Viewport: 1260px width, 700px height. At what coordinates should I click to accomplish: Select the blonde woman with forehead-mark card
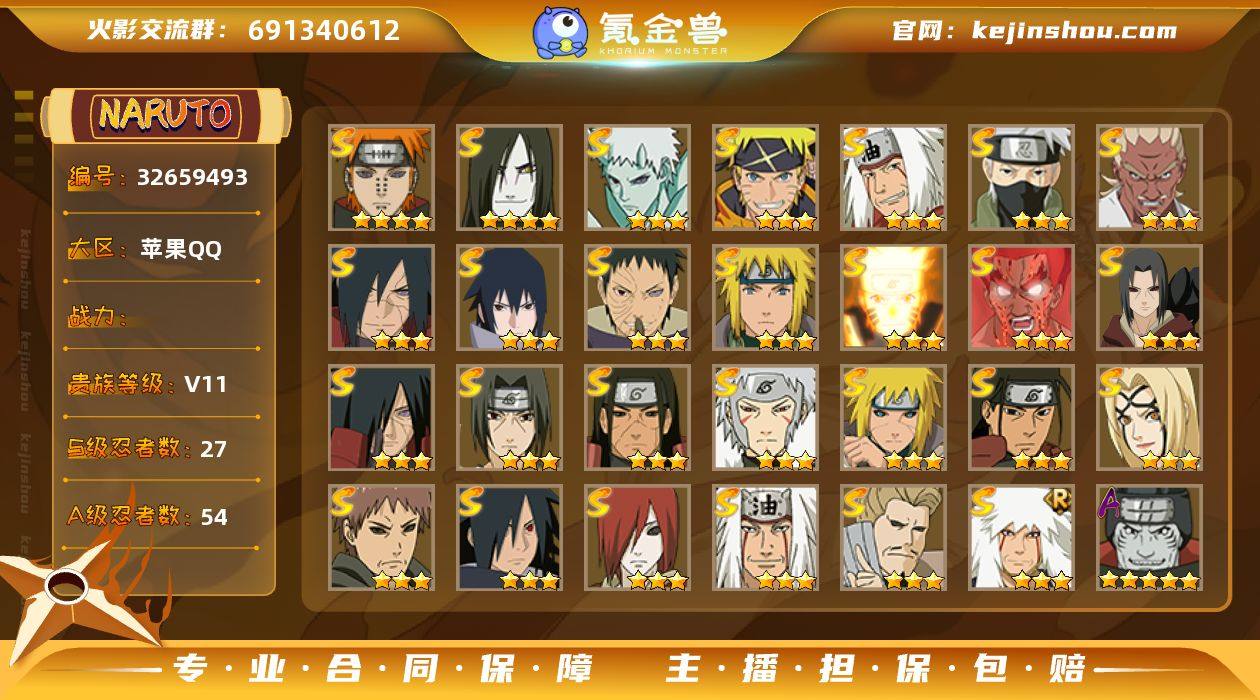coord(1149,418)
